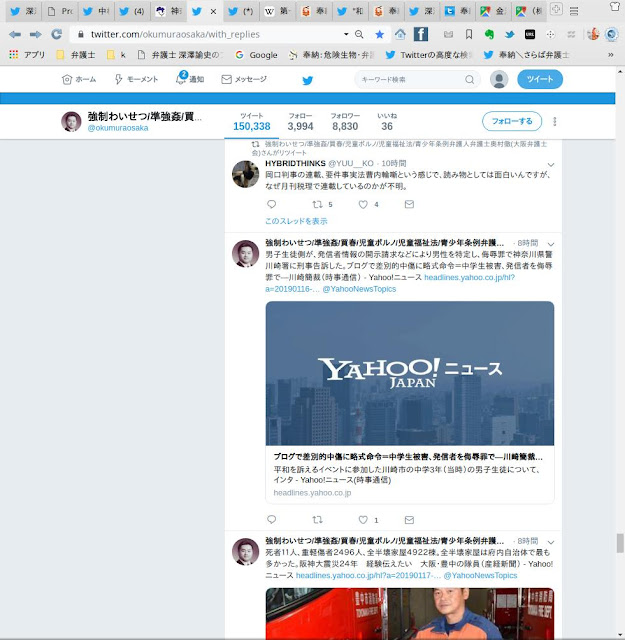
Task: Open the k bookmark folder
Action: 116,55
